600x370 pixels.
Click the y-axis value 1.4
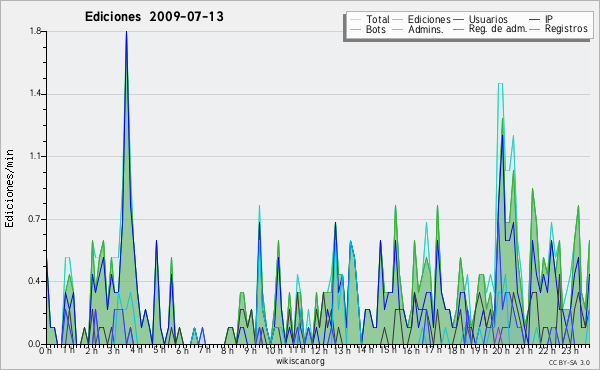(x=36, y=94)
